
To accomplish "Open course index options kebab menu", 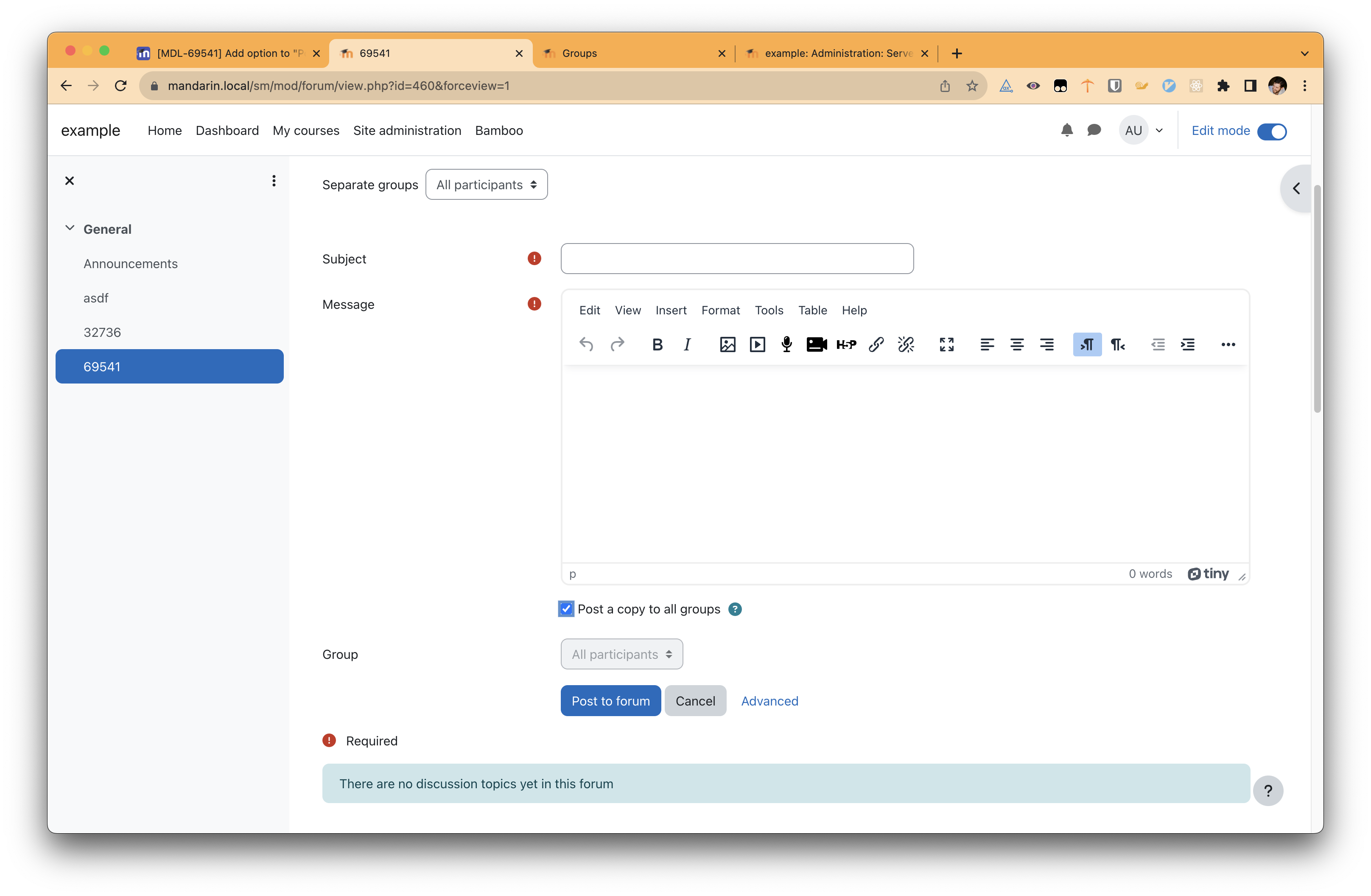I will [x=274, y=181].
